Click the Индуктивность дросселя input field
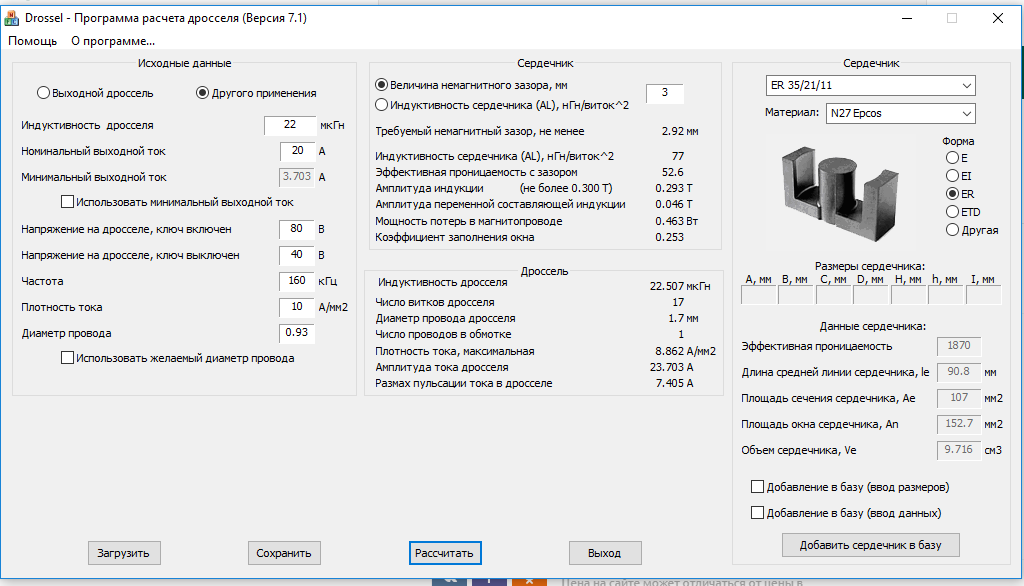Image resolution: width=1024 pixels, height=586 pixels. tap(290, 125)
